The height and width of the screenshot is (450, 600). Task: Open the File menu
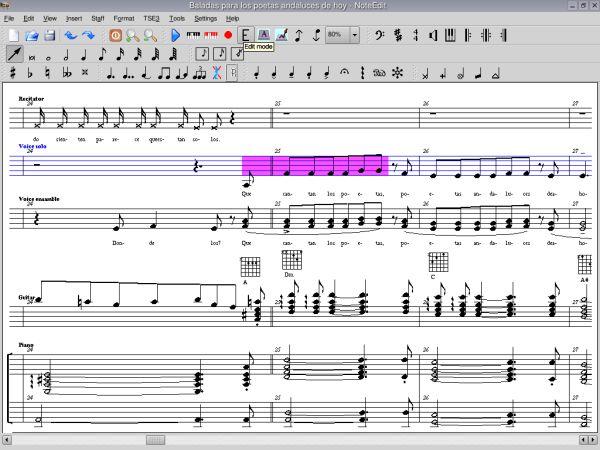9,18
